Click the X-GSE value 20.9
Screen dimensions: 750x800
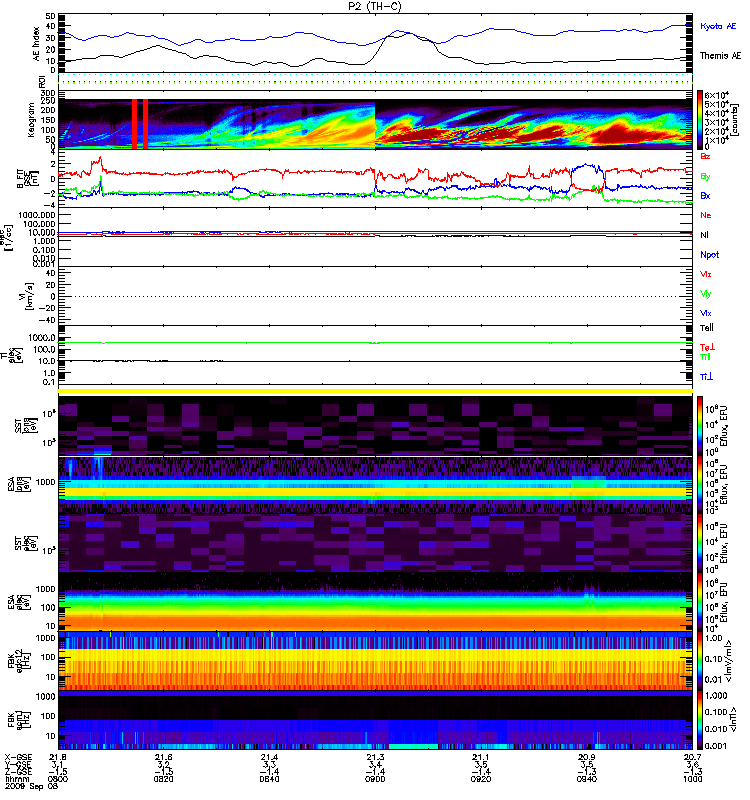coord(587,758)
